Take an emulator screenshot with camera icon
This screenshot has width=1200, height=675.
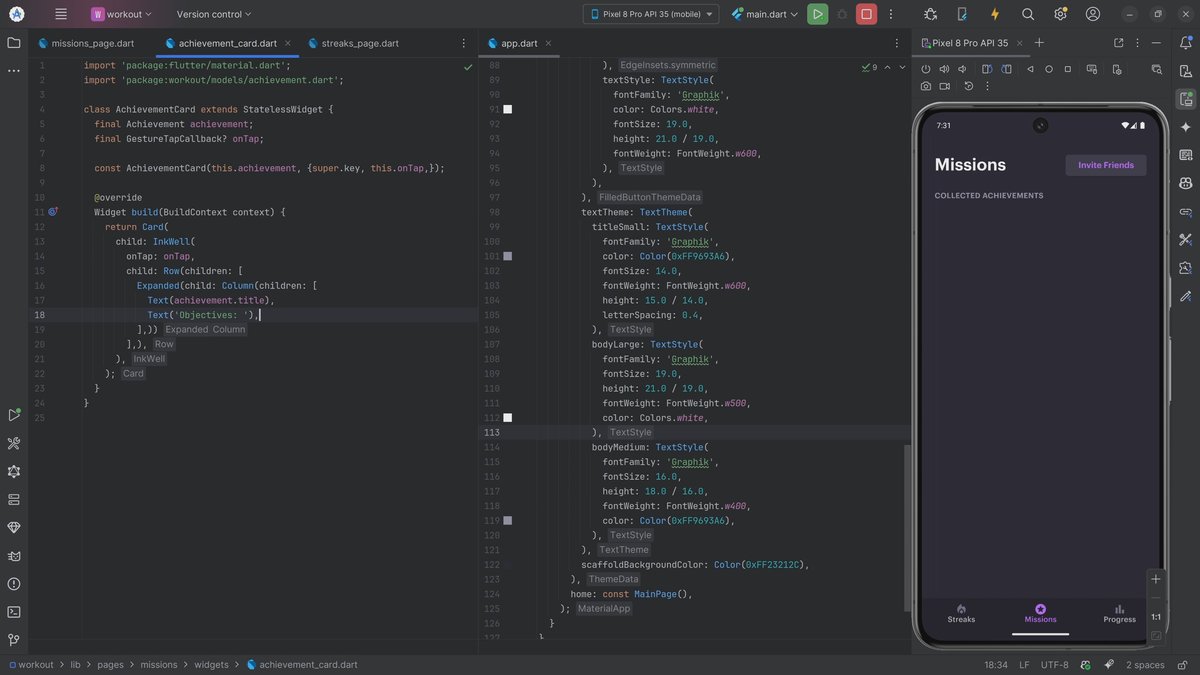[x=926, y=86]
